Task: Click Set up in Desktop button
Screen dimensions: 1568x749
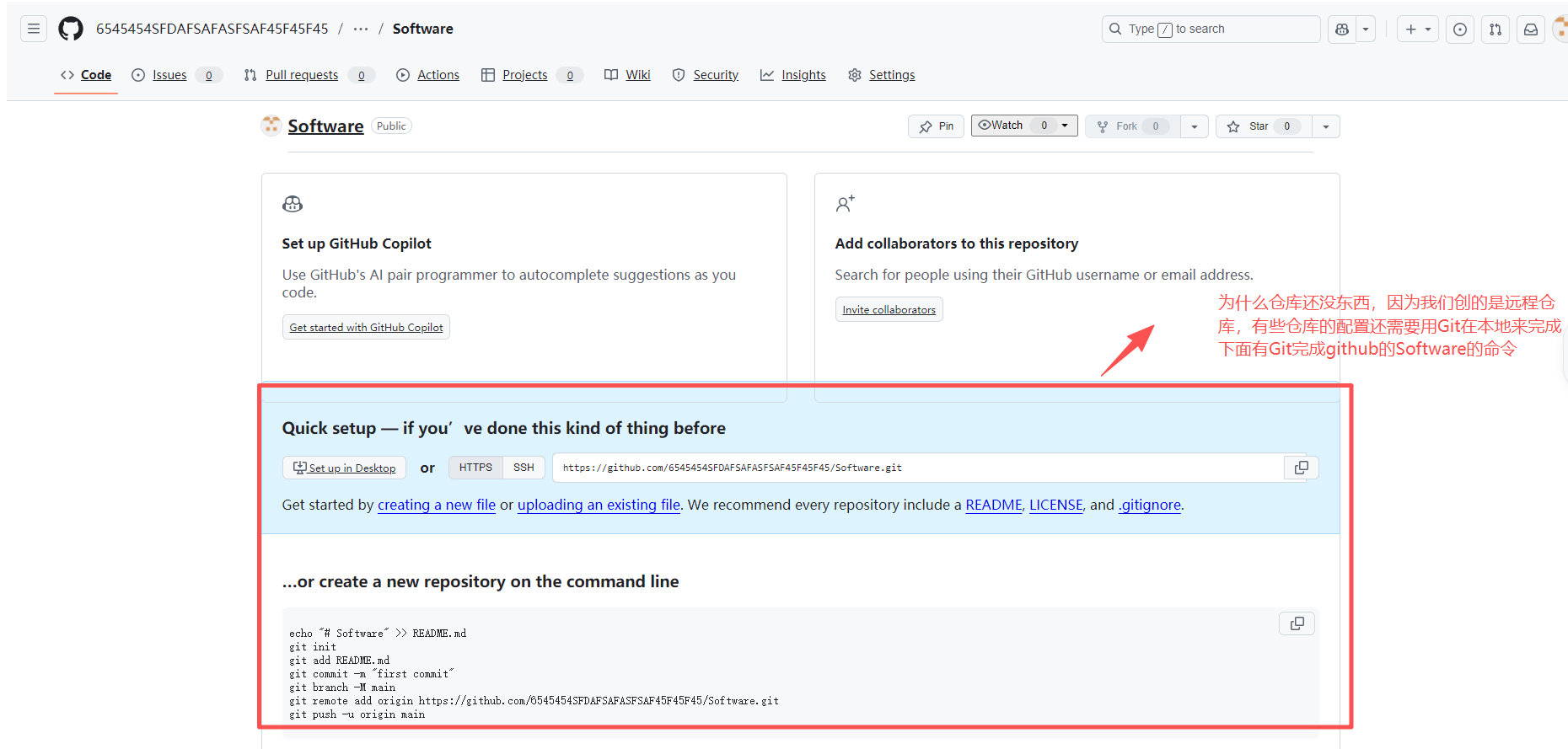Action: coord(344,468)
